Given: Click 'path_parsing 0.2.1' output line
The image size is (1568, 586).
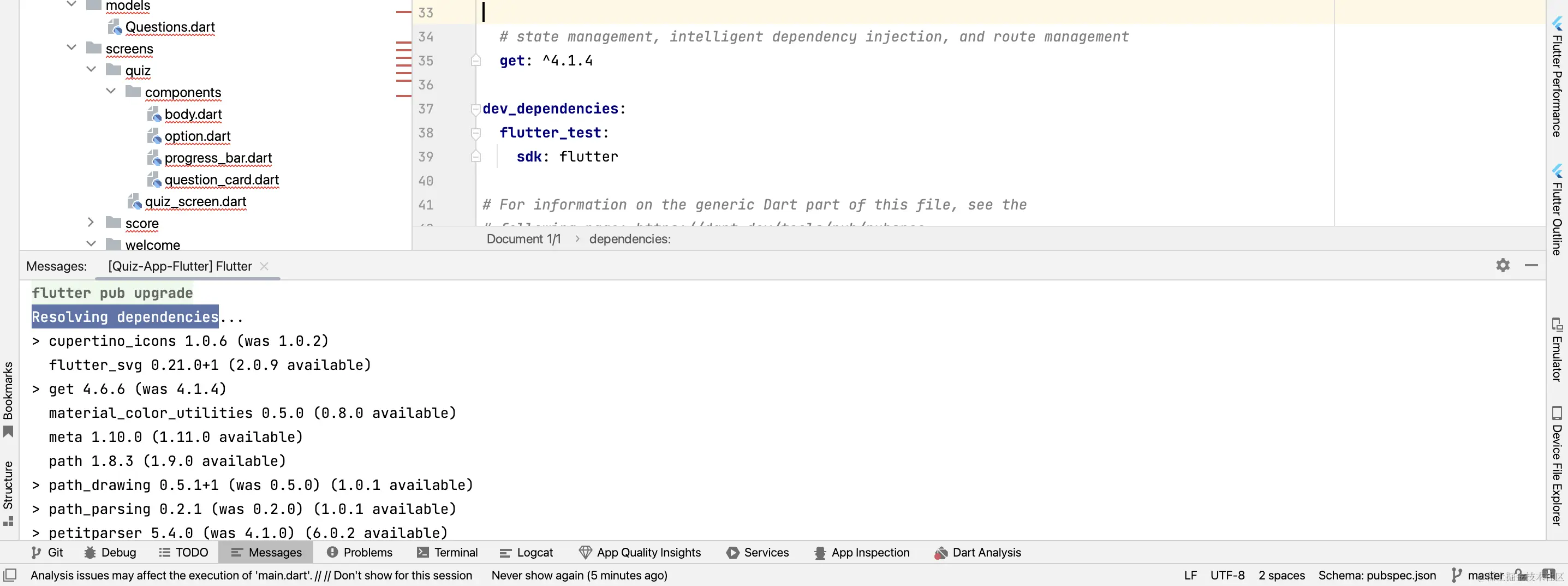Looking at the screenshot, I should (252, 509).
